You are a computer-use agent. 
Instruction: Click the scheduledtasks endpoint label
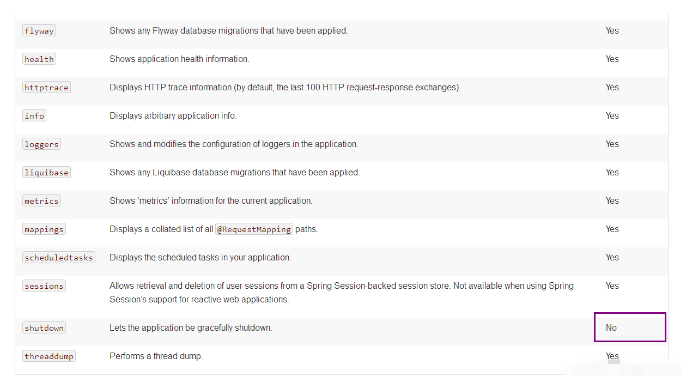click(x=59, y=258)
